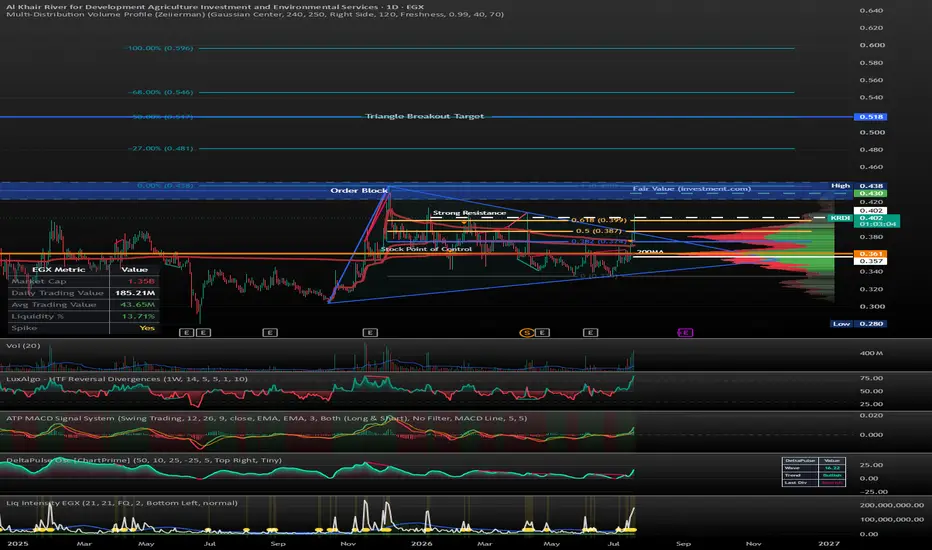The width and height of the screenshot is (932, 550).
Task: Select the Liq Intensity EGX indicator legend
Action: 122,502
